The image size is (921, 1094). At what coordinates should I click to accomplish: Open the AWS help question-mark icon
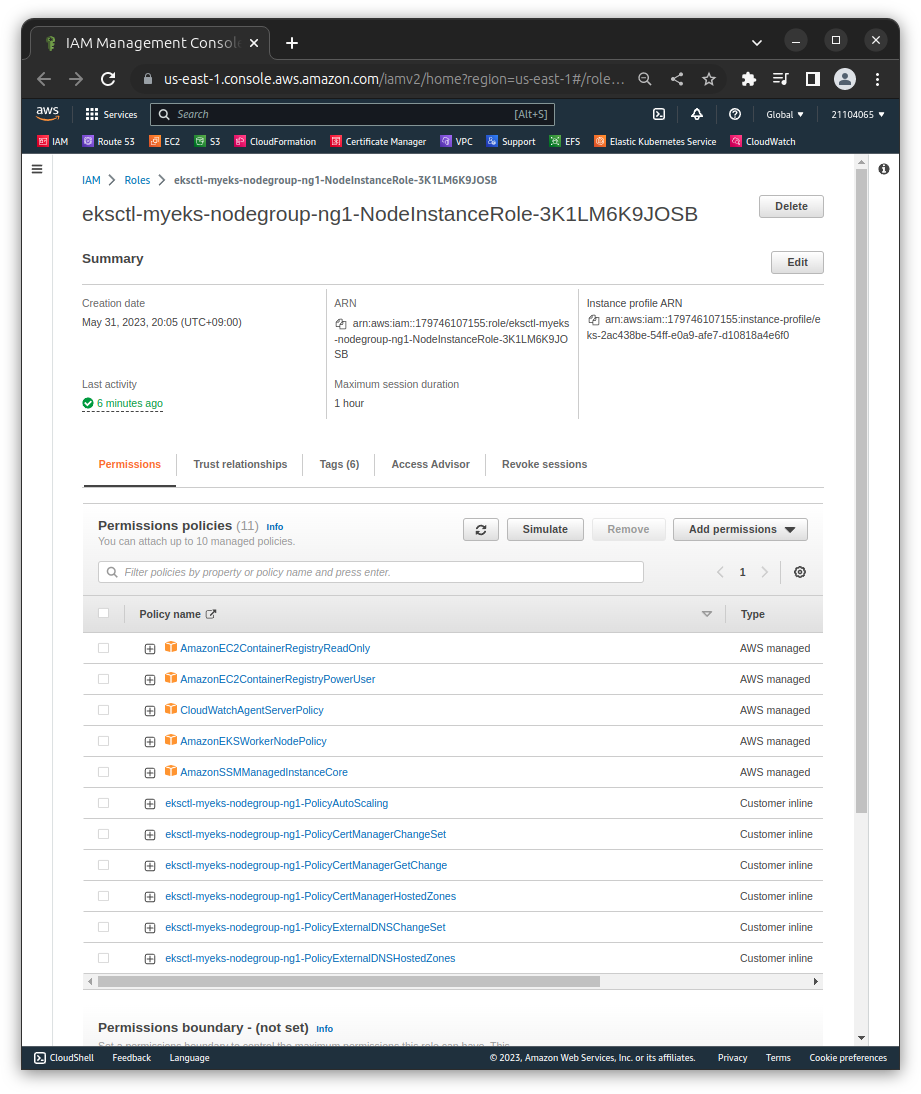pyautogui.click(x=735, y=114)
